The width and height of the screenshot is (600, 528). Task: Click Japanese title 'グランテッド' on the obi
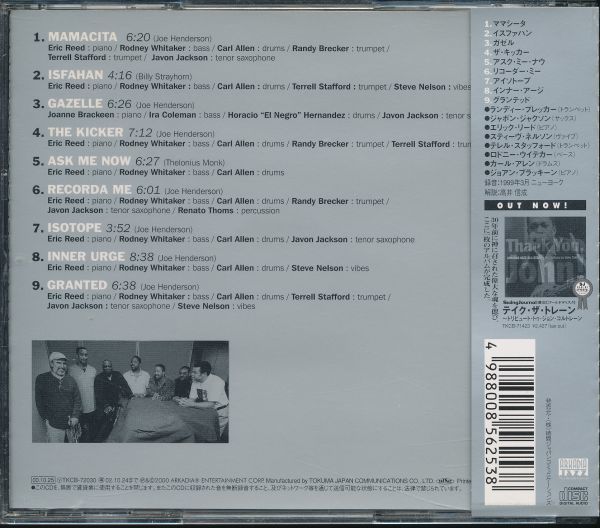(x=511, y=100)
